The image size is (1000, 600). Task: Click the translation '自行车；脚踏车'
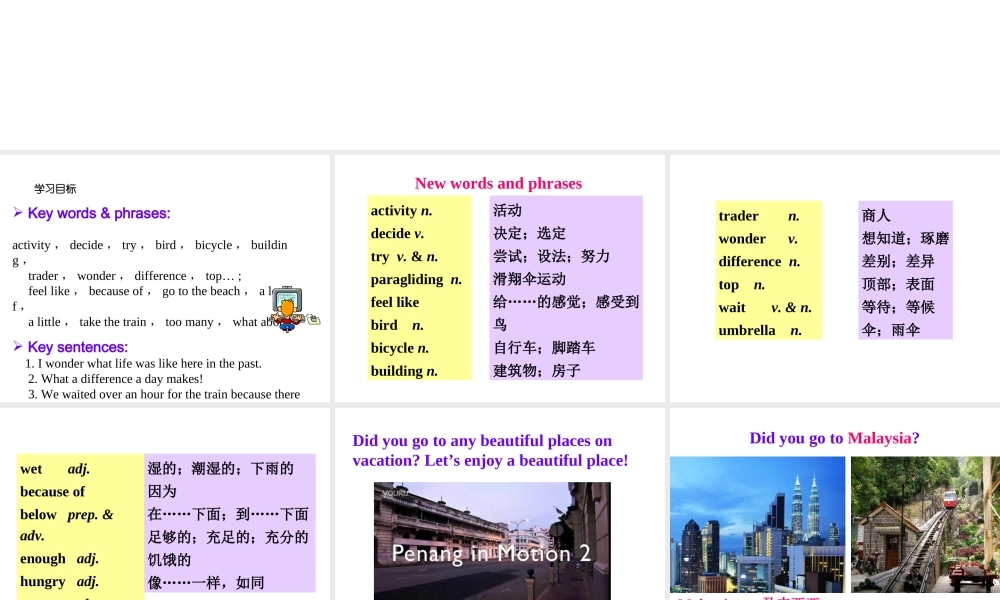(544, 348)
